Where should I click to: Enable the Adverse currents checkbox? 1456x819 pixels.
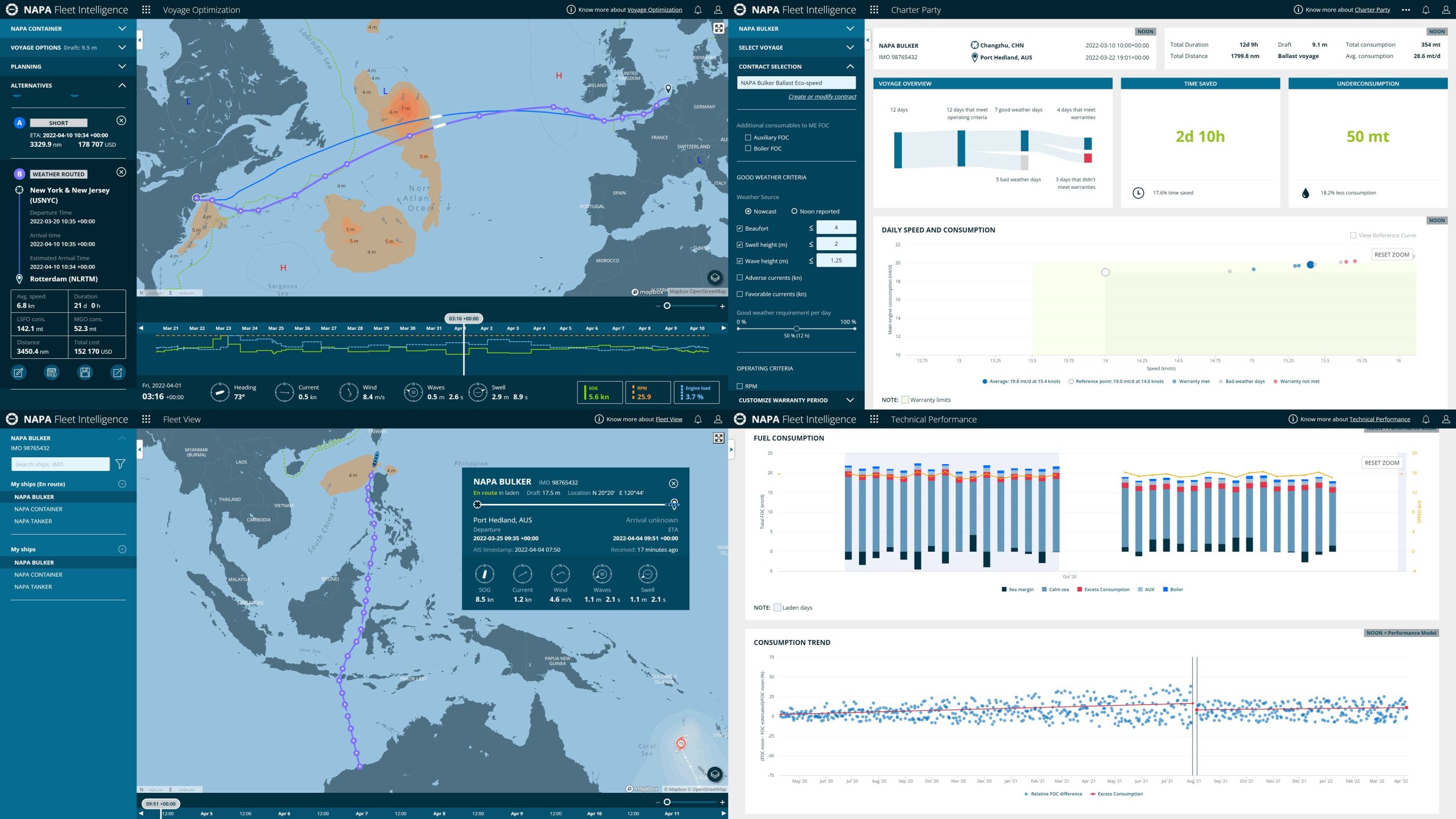point(740,277)
